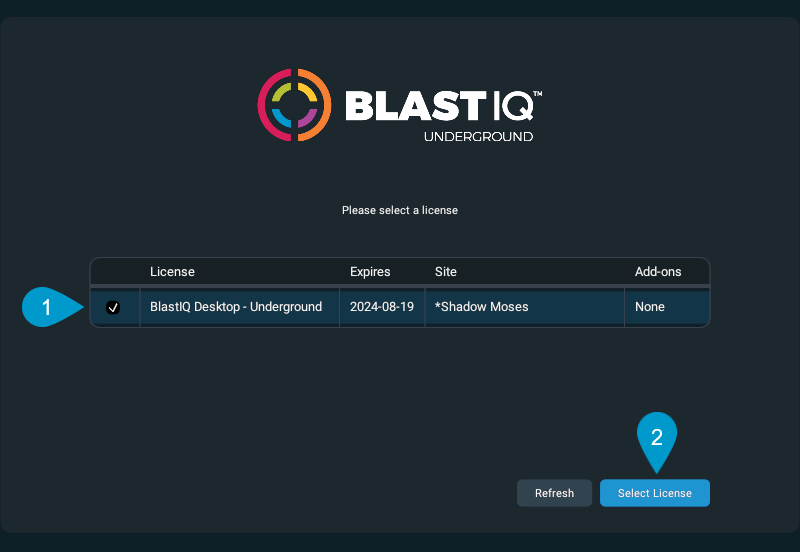Image resolution: width=800 pixels, height=552 pixels.
Task: Click the Site column header
Action: coord(445,271)
